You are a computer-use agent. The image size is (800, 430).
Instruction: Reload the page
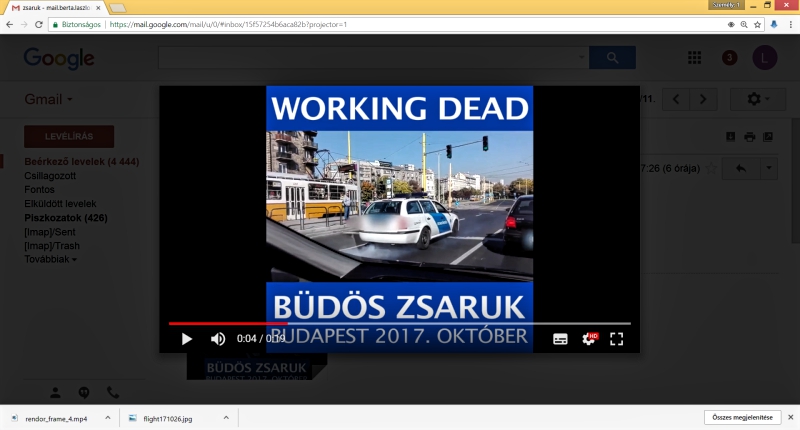click(x=39, y=24)
